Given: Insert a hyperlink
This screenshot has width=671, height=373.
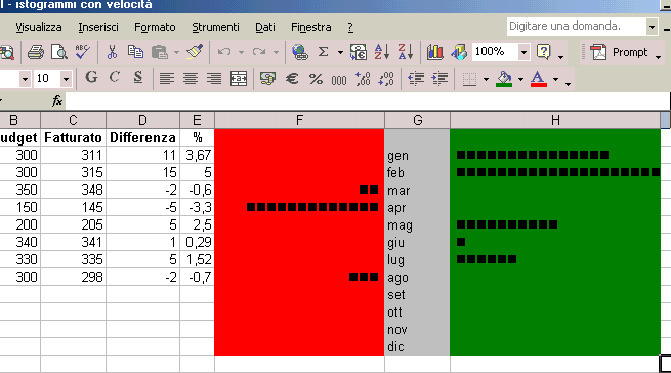Looking at the screenshot, I should point(300,52).
